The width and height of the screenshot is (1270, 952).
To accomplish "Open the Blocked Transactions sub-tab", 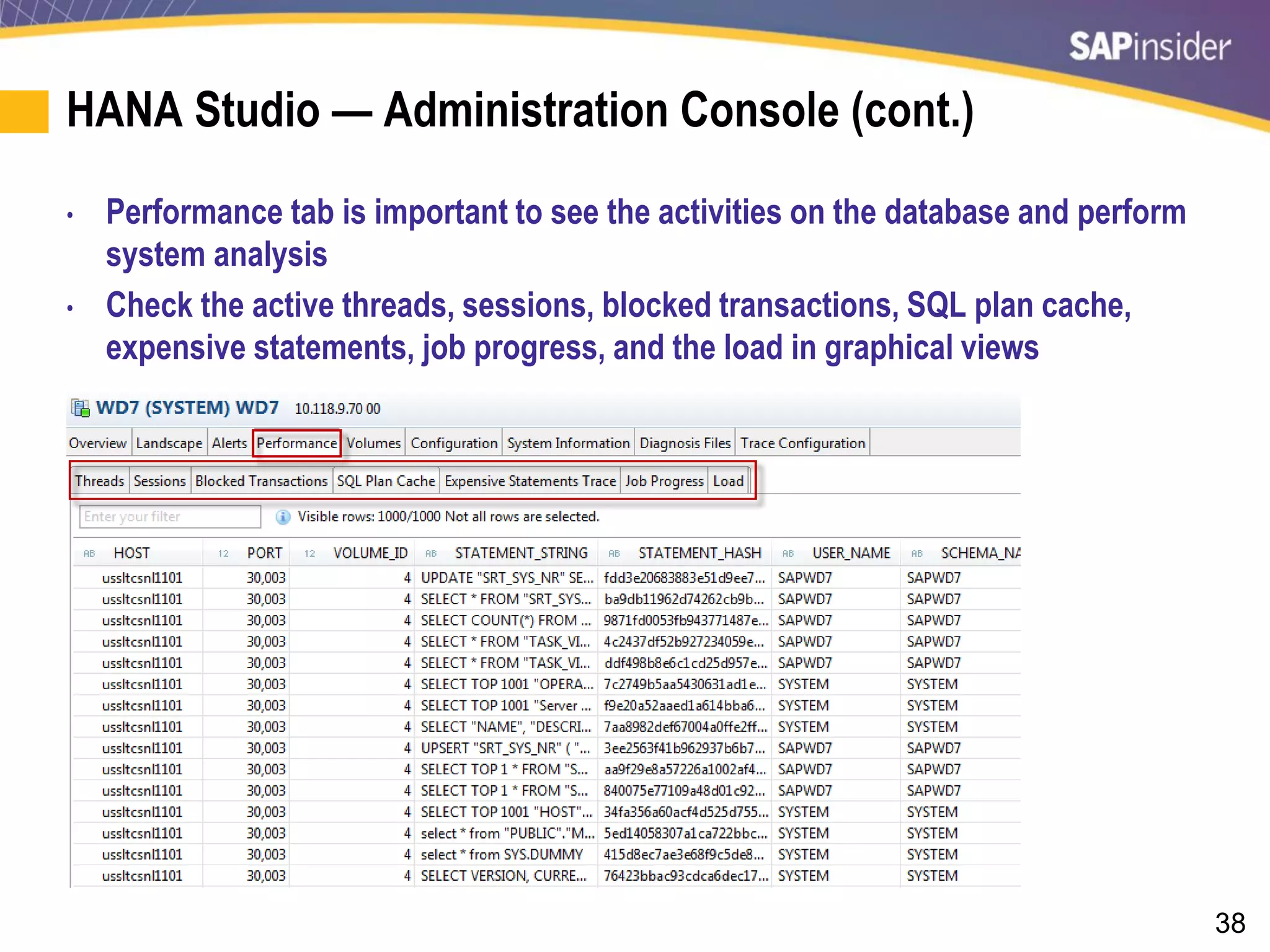I will [262, 481].
